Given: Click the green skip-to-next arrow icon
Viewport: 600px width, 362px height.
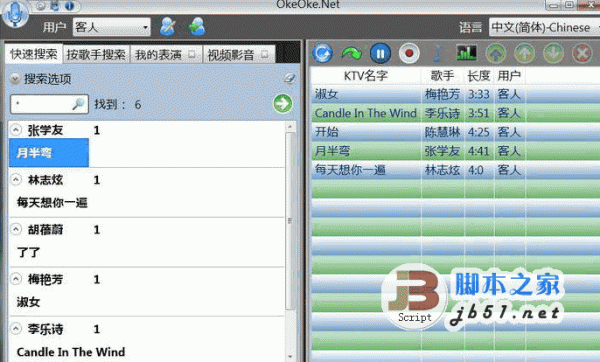Looking at the screenshot, I should 351,53.
